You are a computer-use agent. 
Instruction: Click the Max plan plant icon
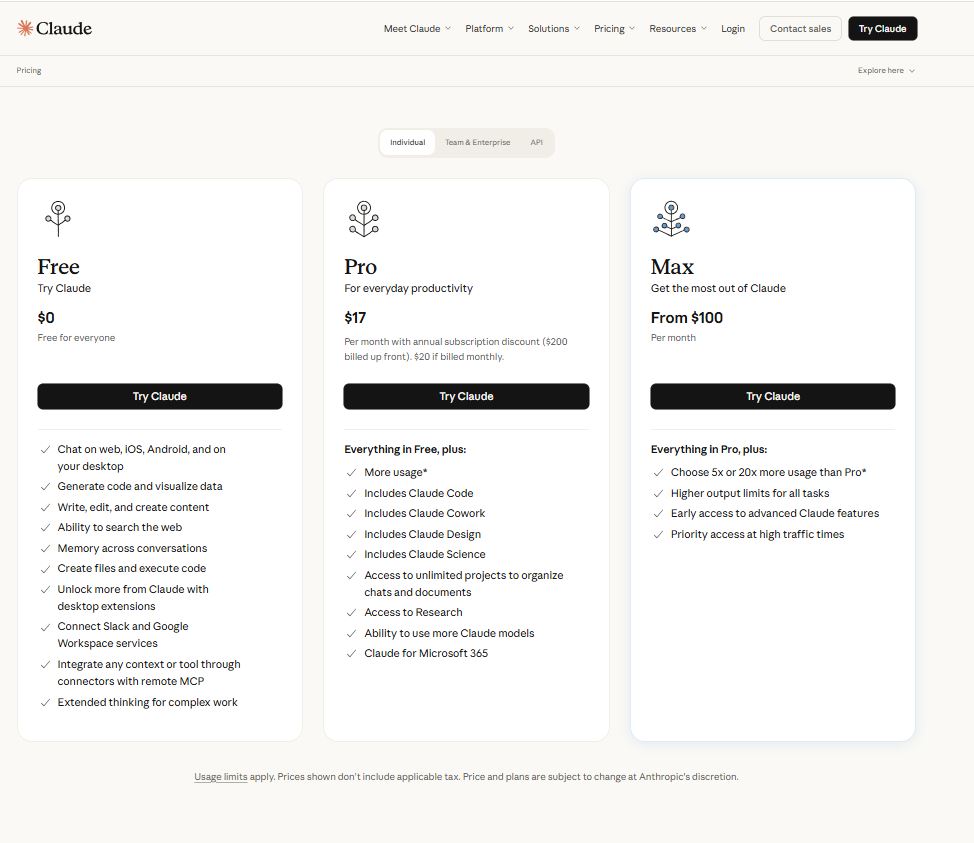click(x=671, y=219)
